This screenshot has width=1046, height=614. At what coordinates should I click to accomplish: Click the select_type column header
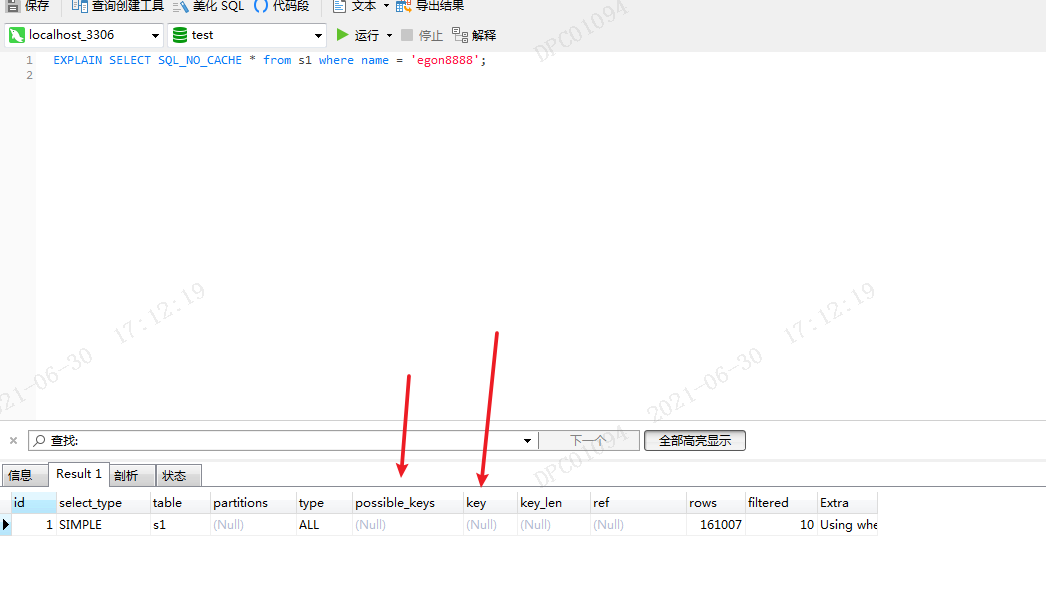tap(103, 503)
